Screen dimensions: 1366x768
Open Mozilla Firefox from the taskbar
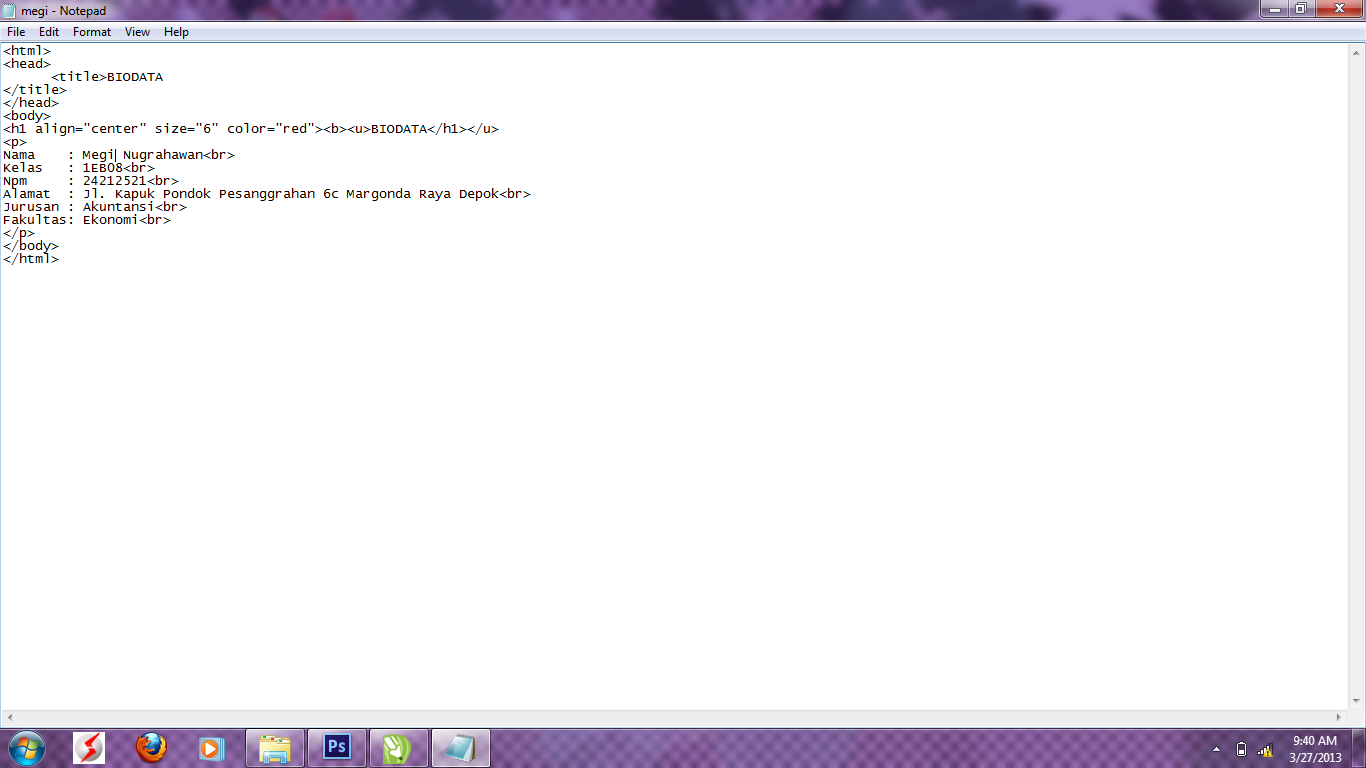pyautogui.click(x=150, y=747)
